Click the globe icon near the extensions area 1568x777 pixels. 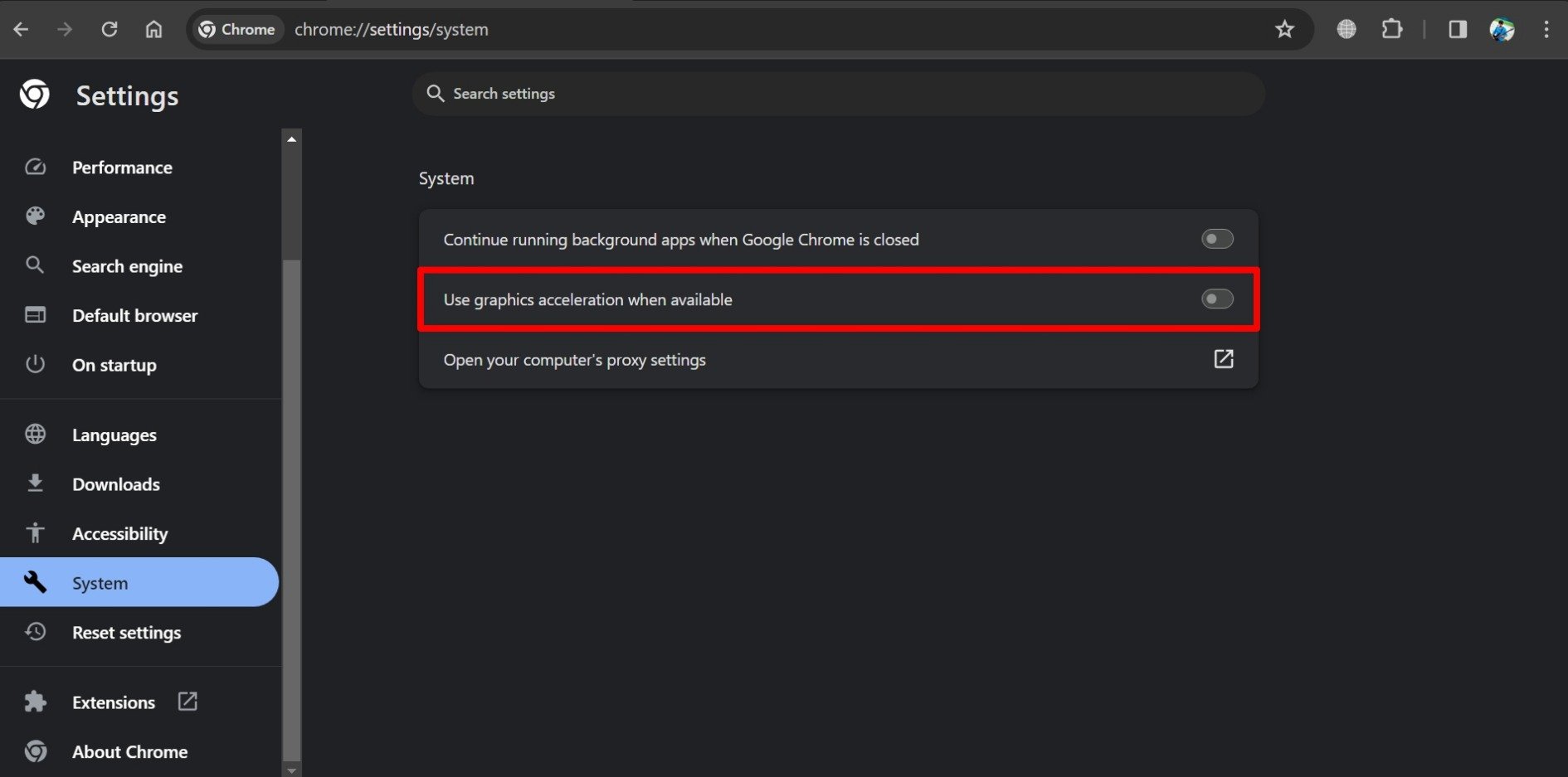point(1346,29)
